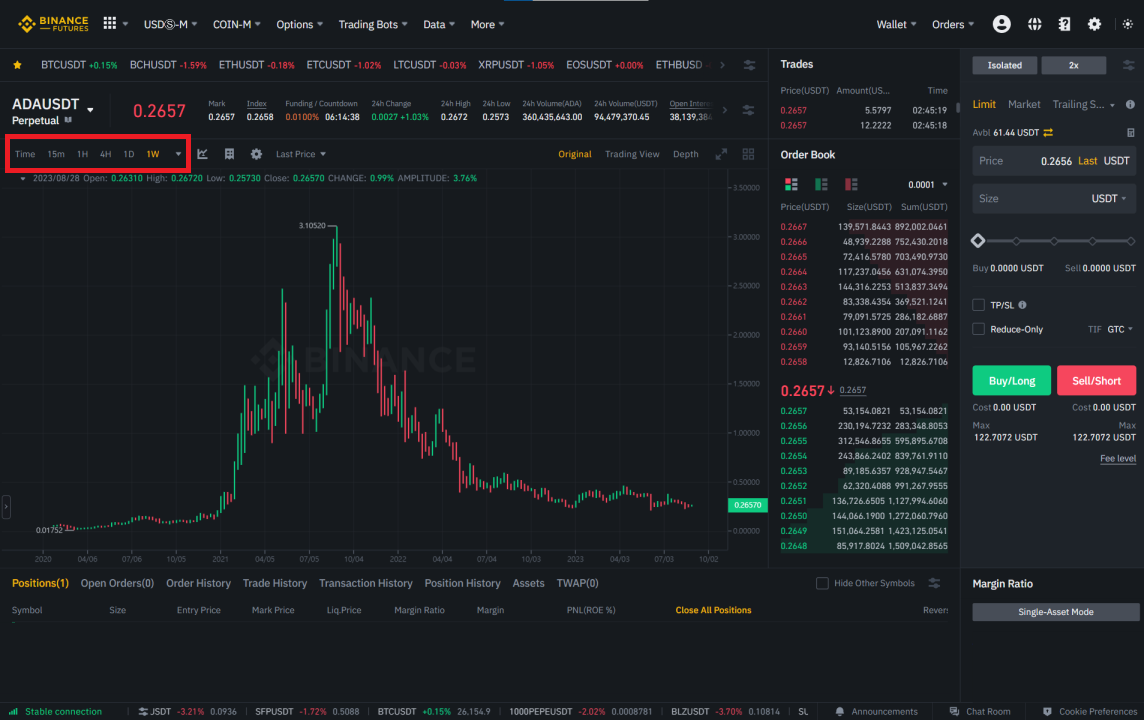This screenshot has height=720, width=1144.
Task: Open the Last Price dropdown
Action: [x=301, y=154]
